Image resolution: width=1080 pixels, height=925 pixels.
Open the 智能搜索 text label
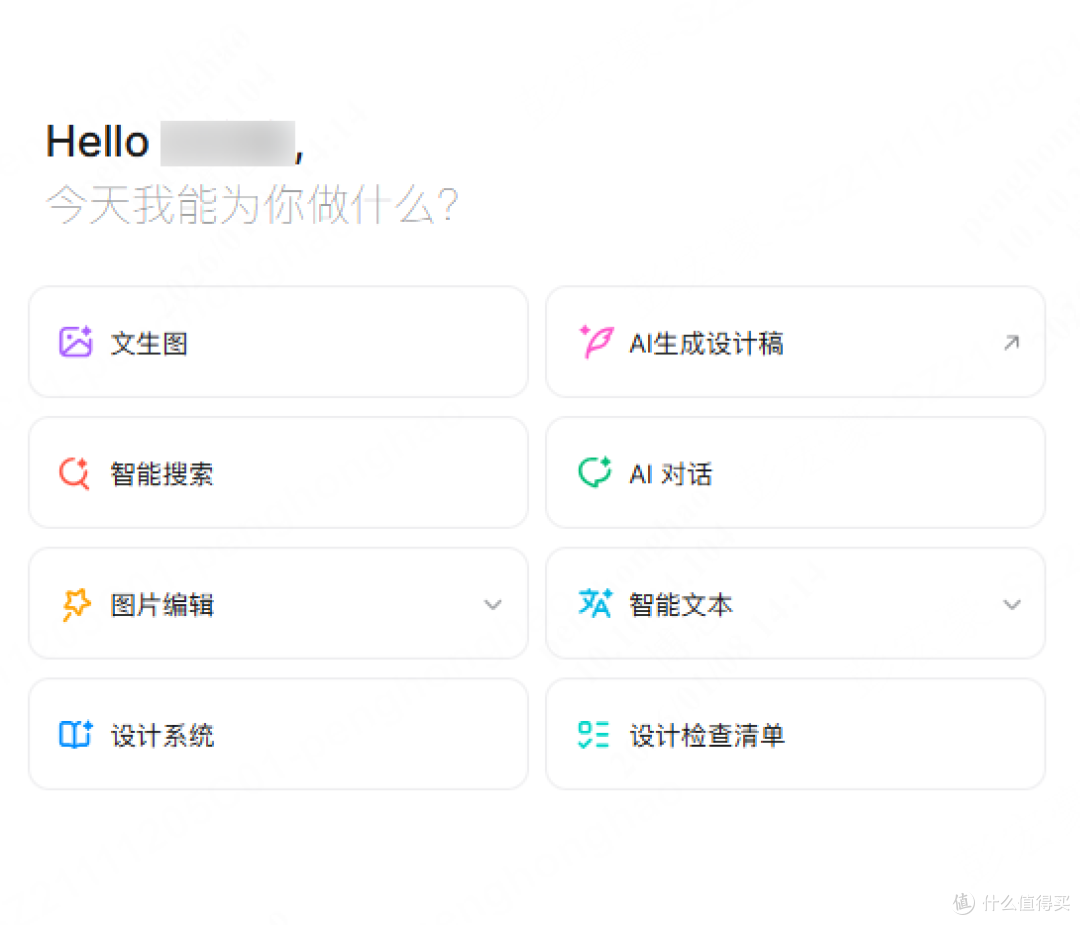click(x=162, y=474)
